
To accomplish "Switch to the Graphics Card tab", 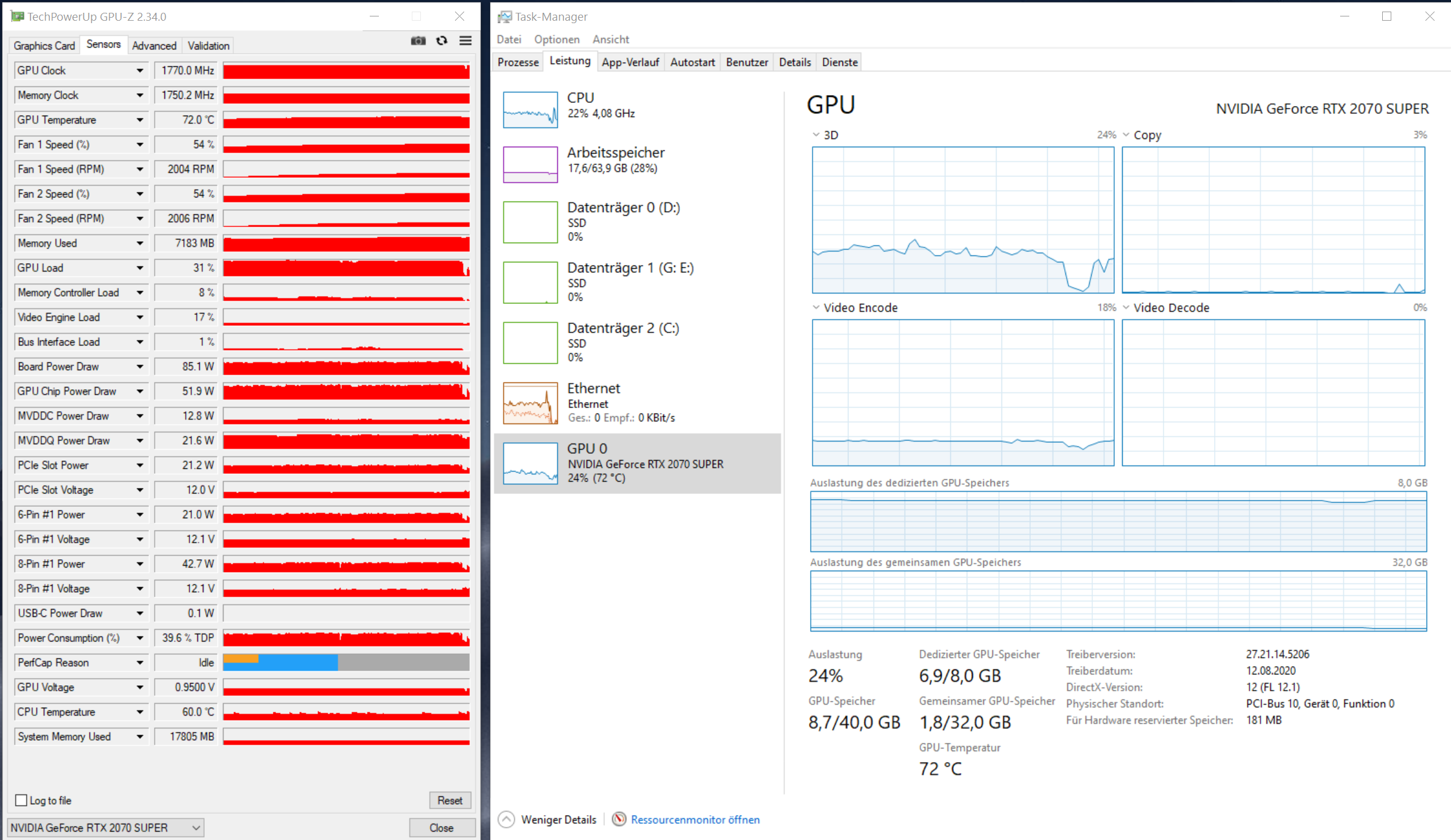I will point(44,46).
